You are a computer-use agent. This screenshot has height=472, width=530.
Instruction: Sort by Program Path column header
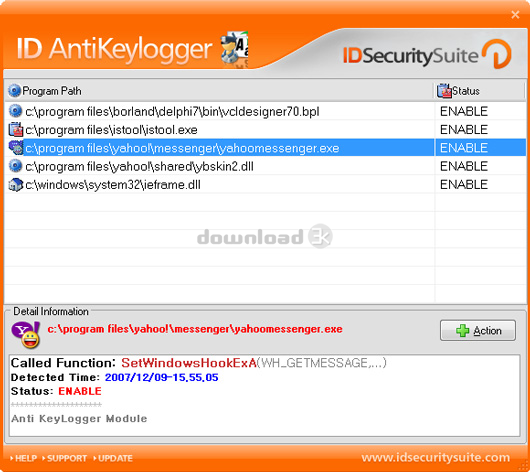pyautogui.click(x=219, y=91)
